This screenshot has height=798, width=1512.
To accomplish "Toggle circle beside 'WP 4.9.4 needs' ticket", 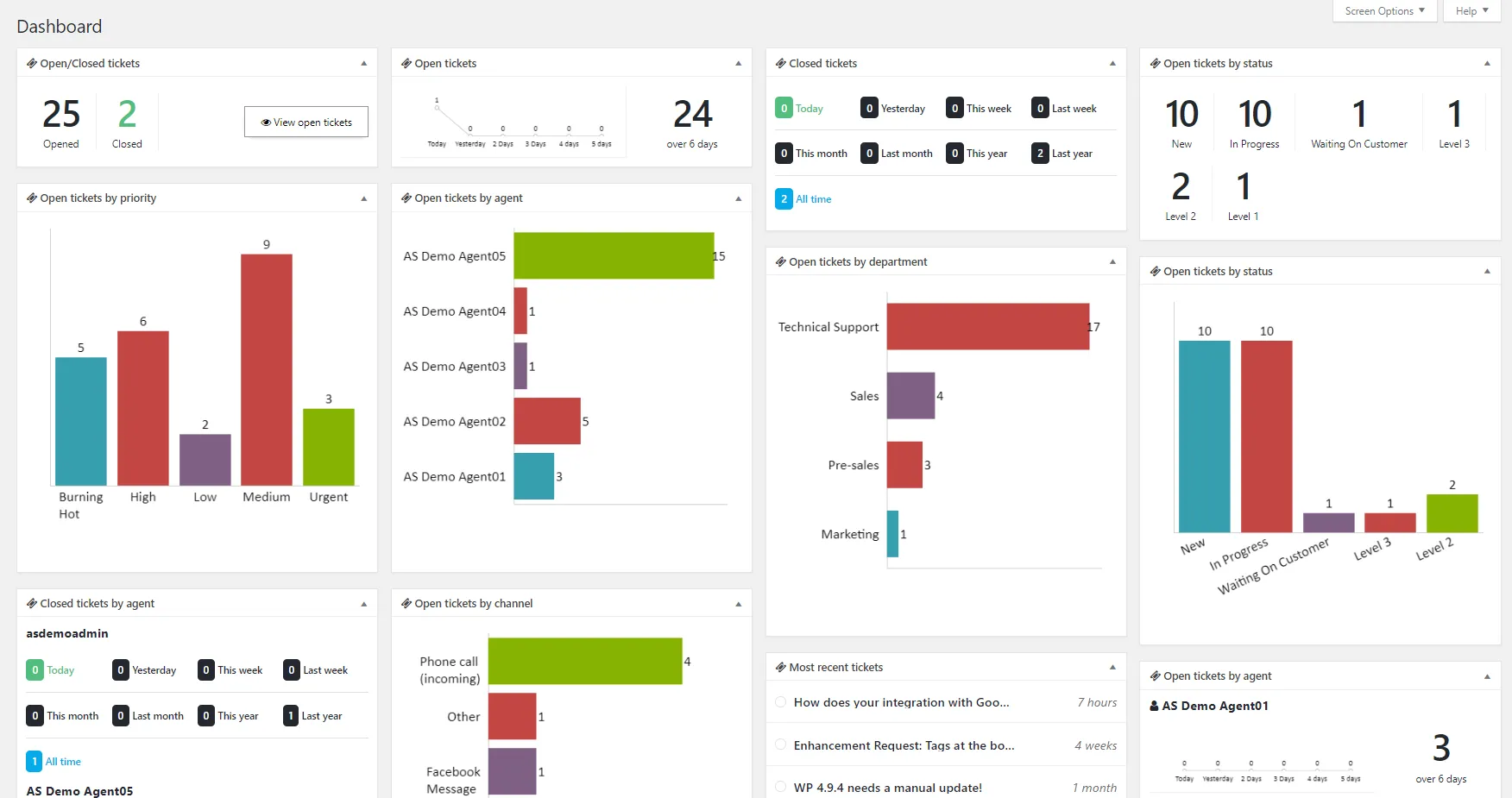I will pyautogui.click(x=781, y=787).
